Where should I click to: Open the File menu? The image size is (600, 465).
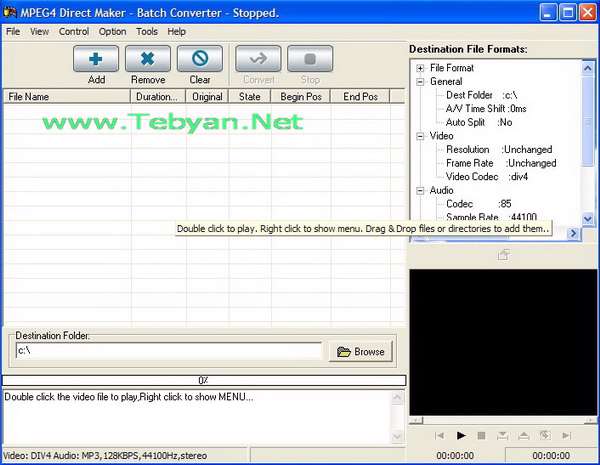click(13, 31)
